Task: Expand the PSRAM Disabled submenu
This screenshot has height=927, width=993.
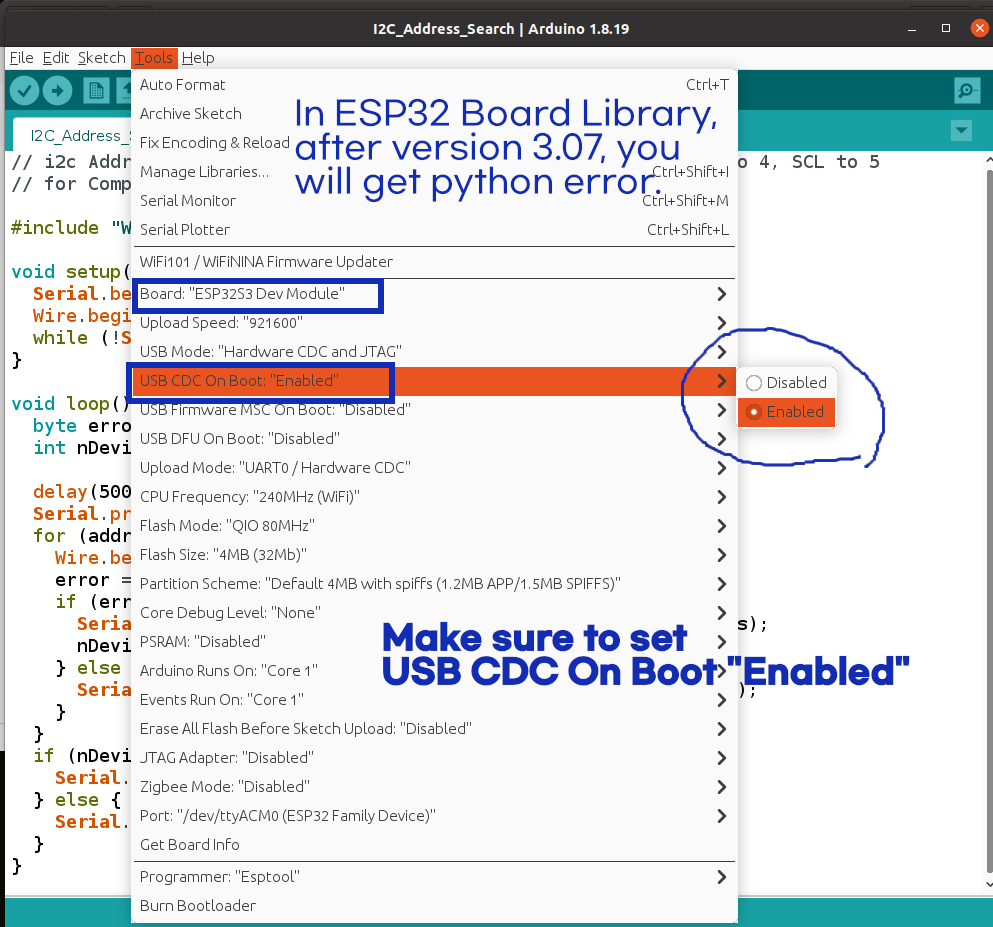Action: pos(434,642)
